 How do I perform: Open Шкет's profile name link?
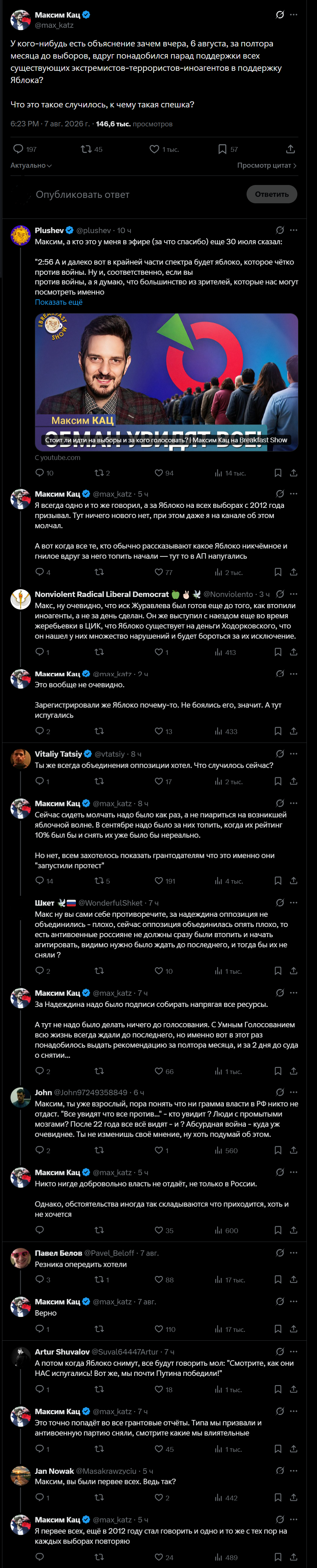pos(44,903)
